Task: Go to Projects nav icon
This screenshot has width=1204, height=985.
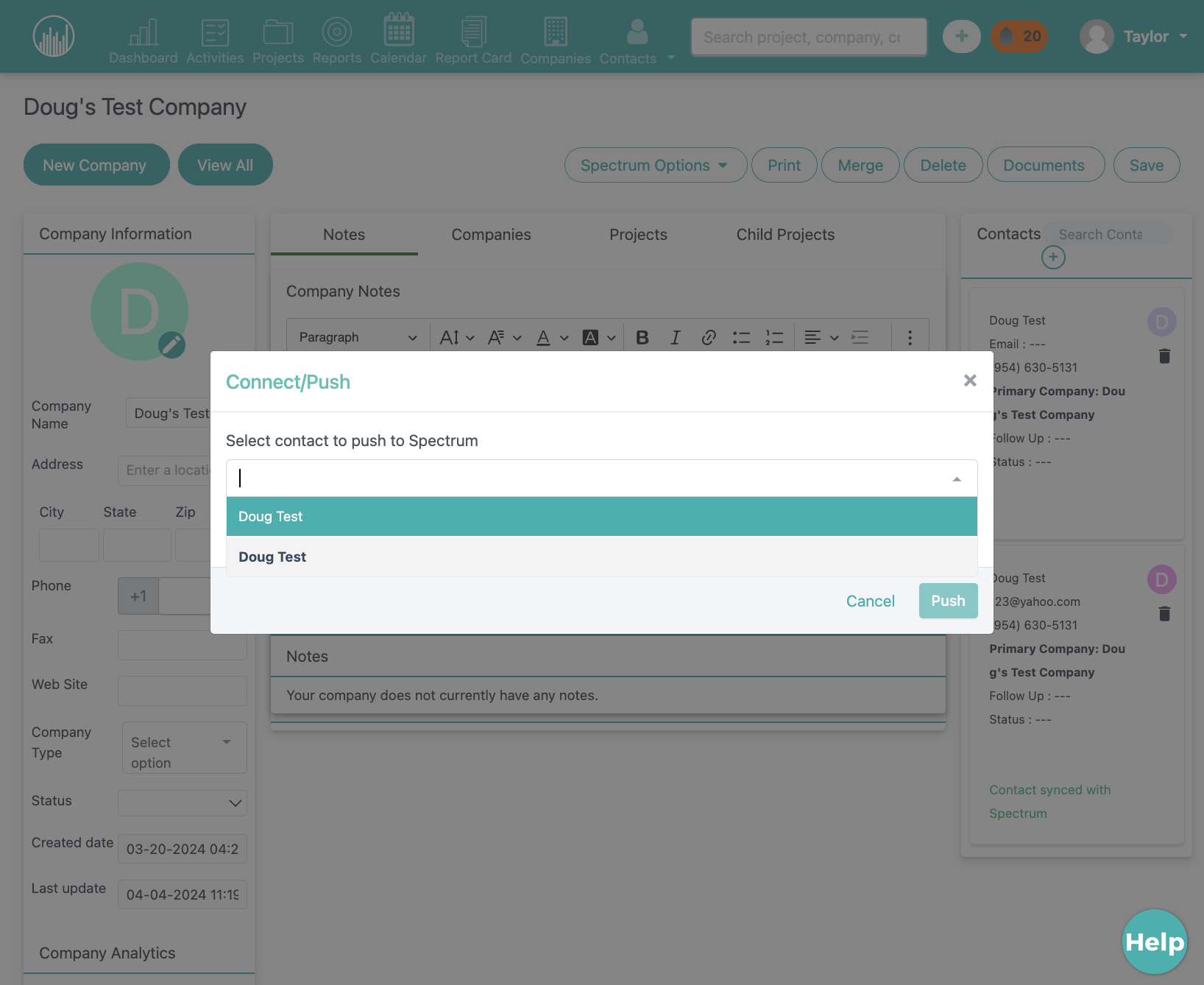Action: tap(278, 41)
